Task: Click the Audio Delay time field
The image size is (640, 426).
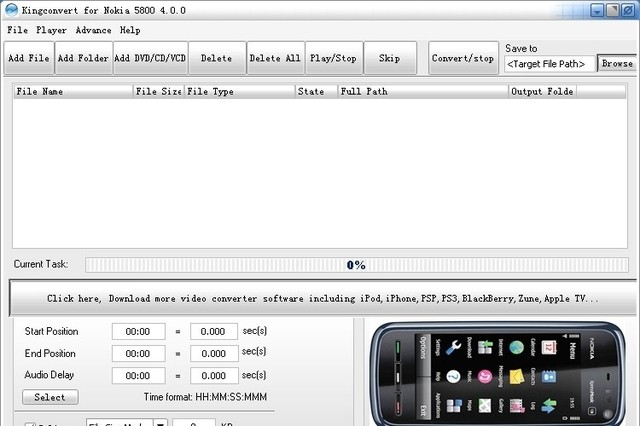Action: click(x=139, y=375)
